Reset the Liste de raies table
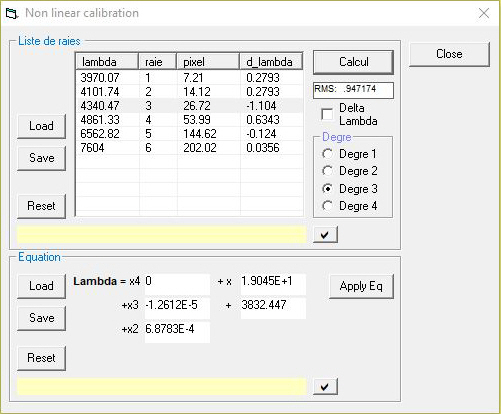Image resolution: width=501 pixels, height=414 pixels. click(x=41, y=206)
